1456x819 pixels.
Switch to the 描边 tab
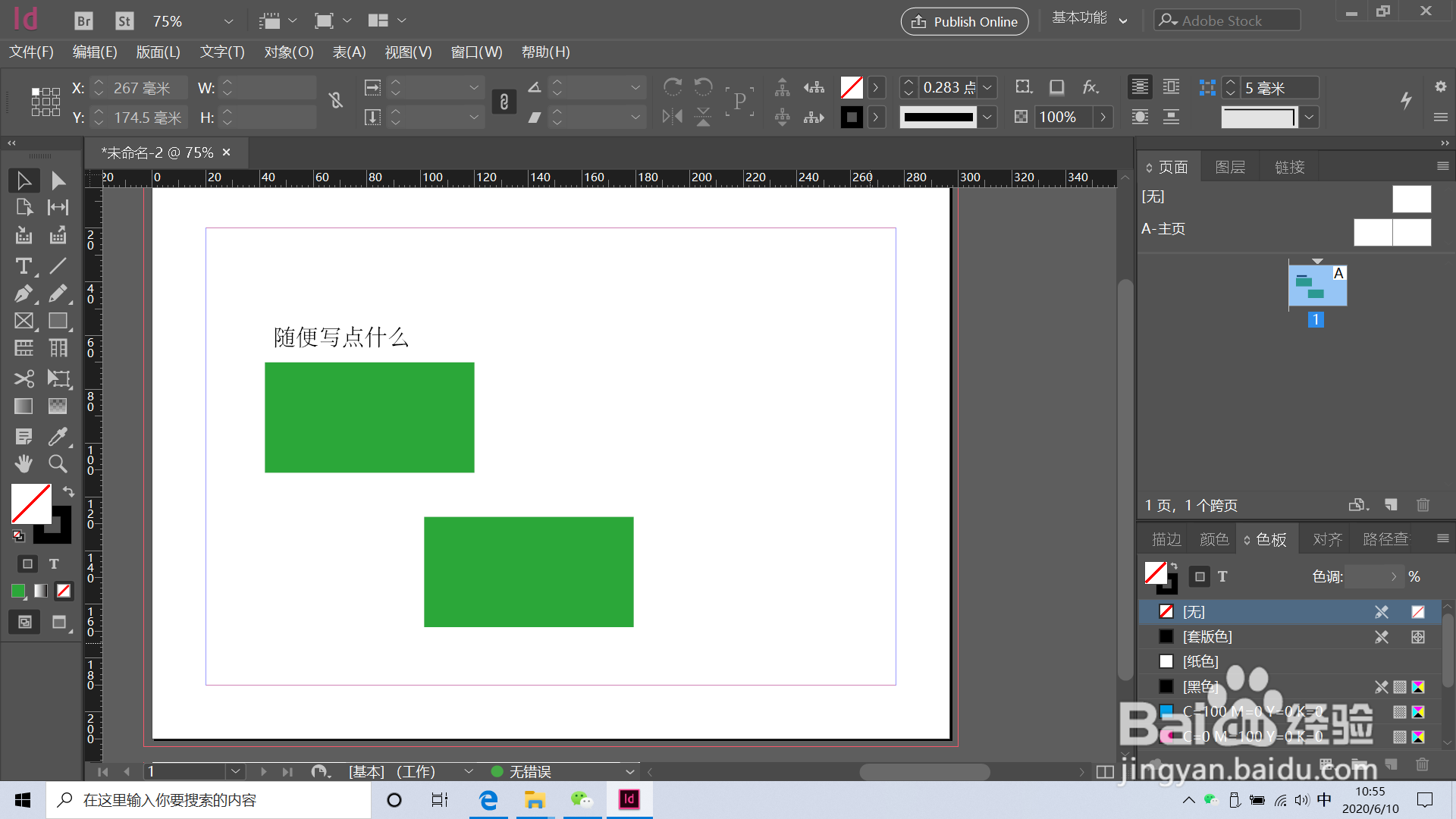point(1166,539)
